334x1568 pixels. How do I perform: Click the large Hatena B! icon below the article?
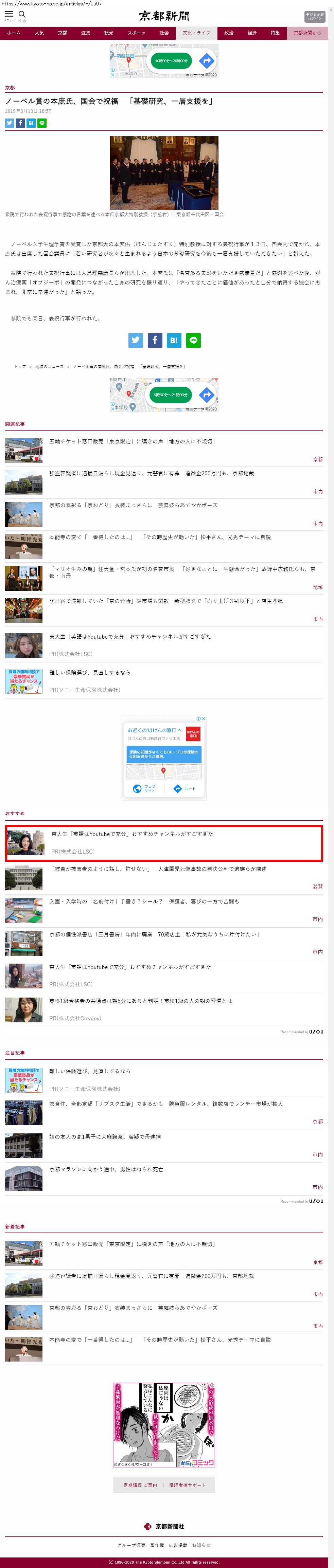[174, 340]
